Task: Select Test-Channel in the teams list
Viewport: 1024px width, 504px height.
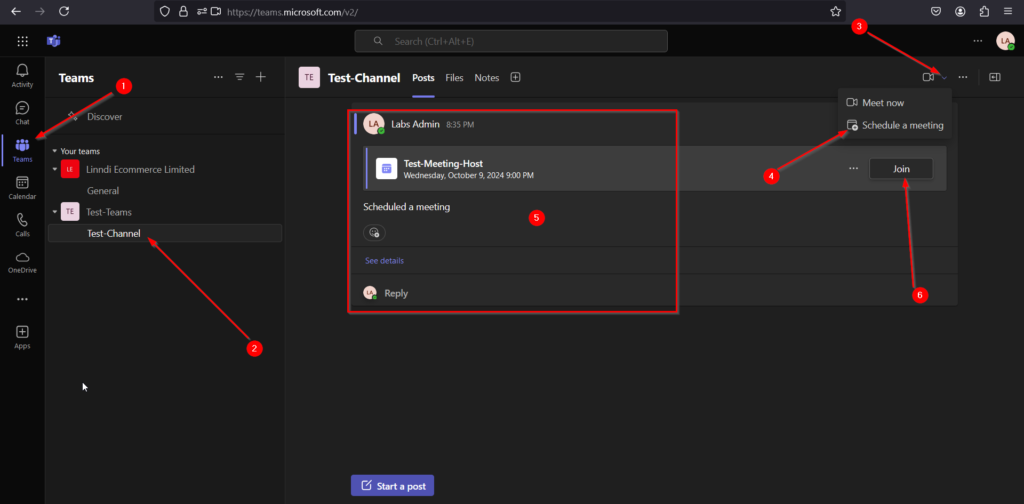Action: [165, 233]
